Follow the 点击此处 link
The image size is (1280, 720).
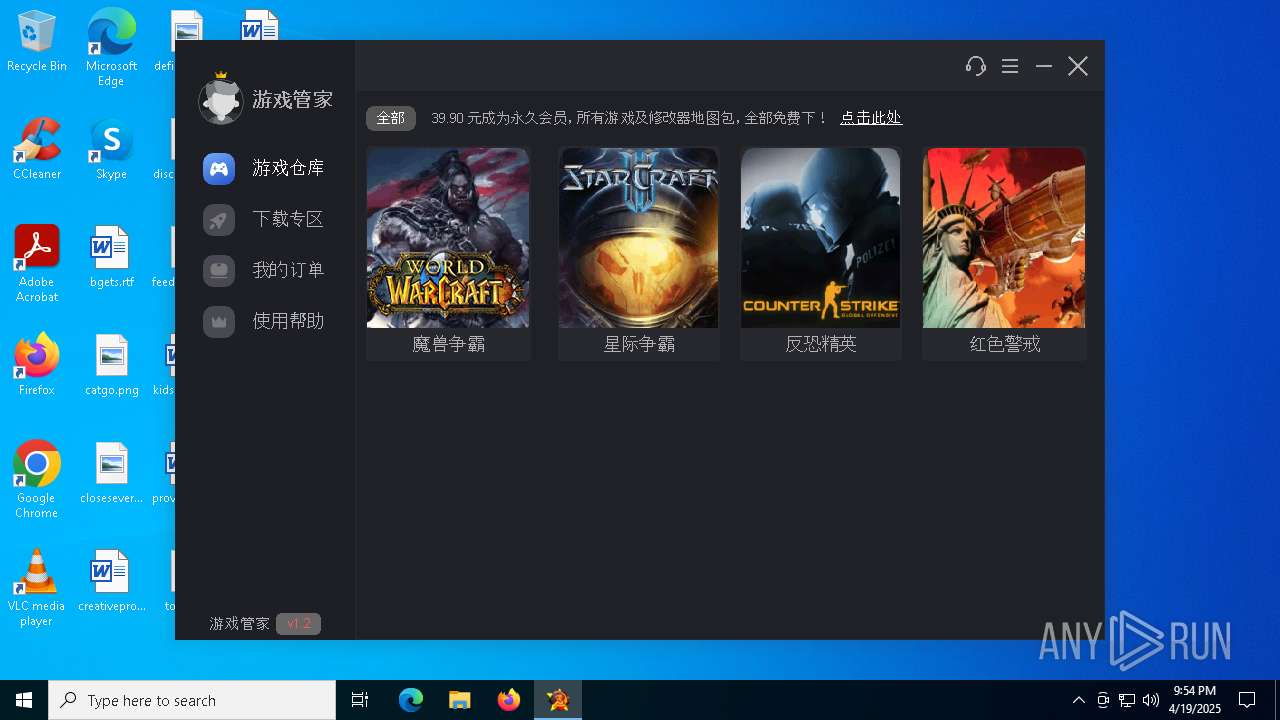pyautogui.click(x=871, y=118)
